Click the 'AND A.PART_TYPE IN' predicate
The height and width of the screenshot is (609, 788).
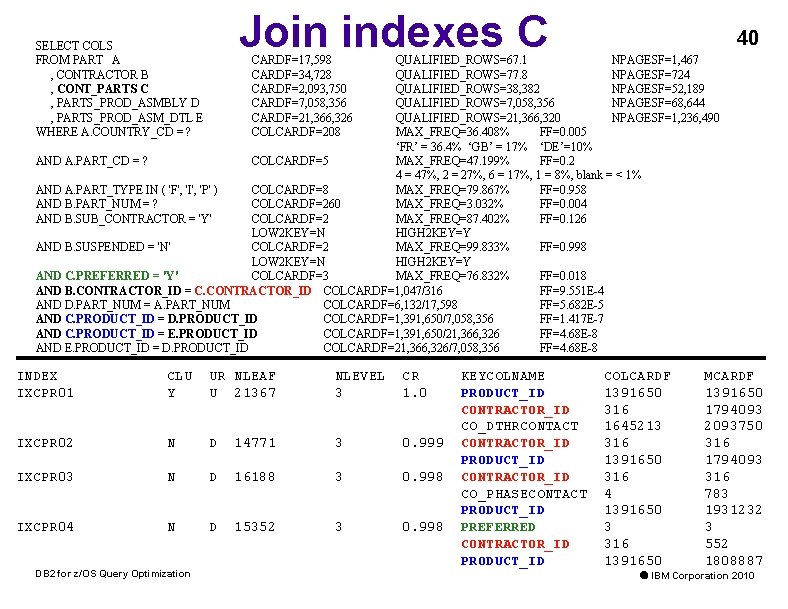pos(127,190)
